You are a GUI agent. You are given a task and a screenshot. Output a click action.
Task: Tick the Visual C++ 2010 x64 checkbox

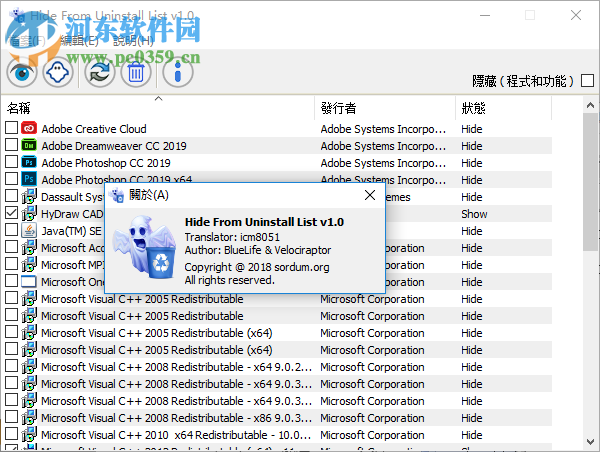pyautogui.click(x=11, y=434)
